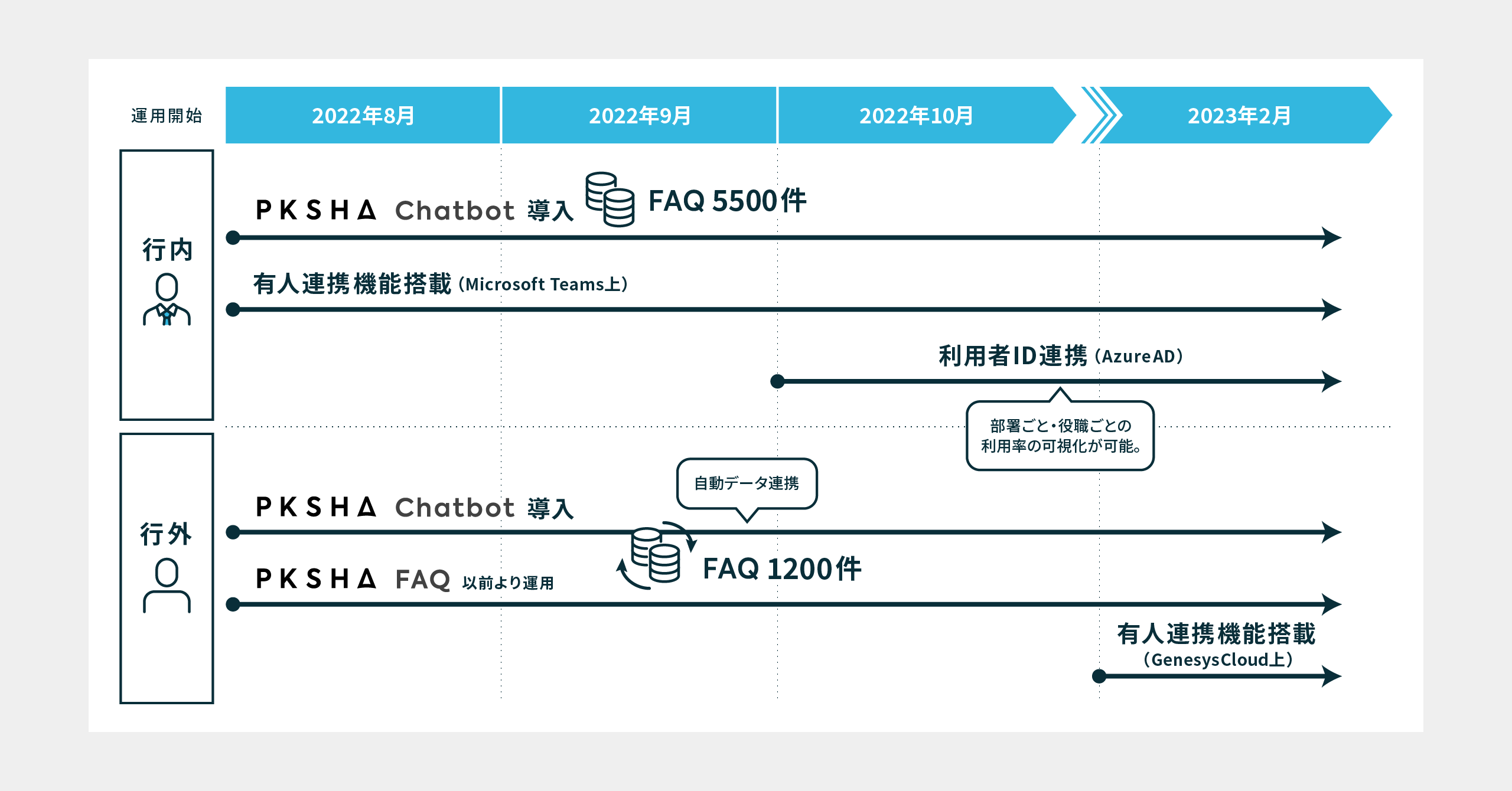
Task: Click the 有人連携機能搭載 Microsoft Teams上 label
Action: pos(440,284)
